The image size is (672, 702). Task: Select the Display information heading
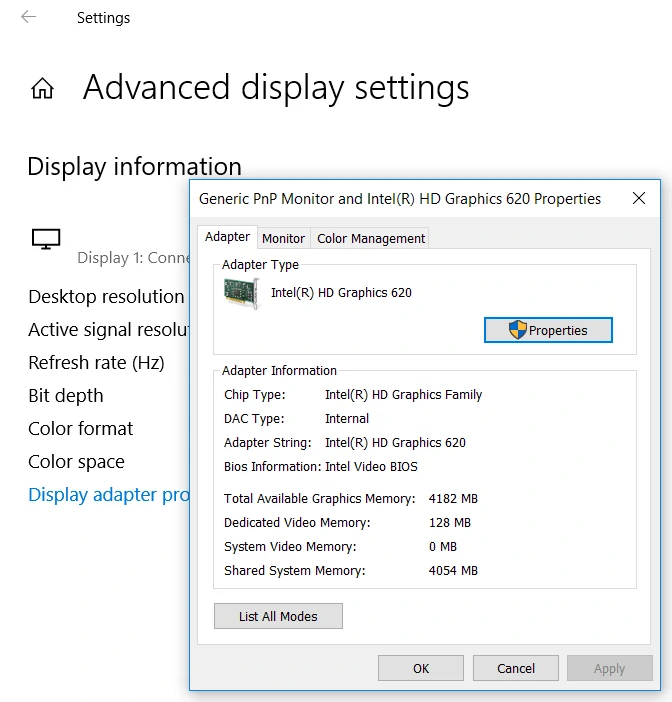[134, 167]
